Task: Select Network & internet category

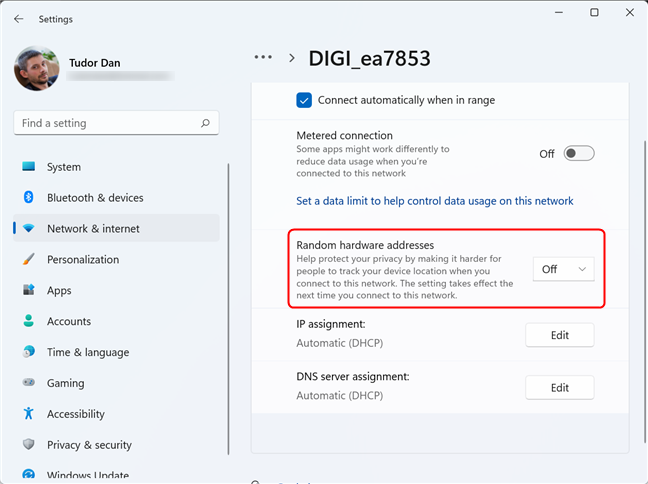Action: click(x=117, y=228)
